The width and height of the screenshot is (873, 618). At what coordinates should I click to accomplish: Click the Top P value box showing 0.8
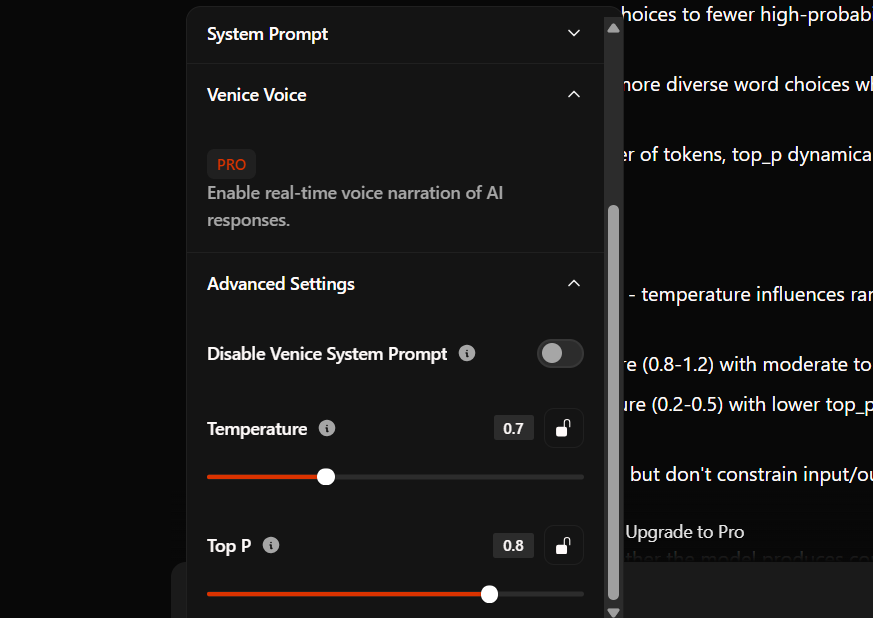coord(513,546)
